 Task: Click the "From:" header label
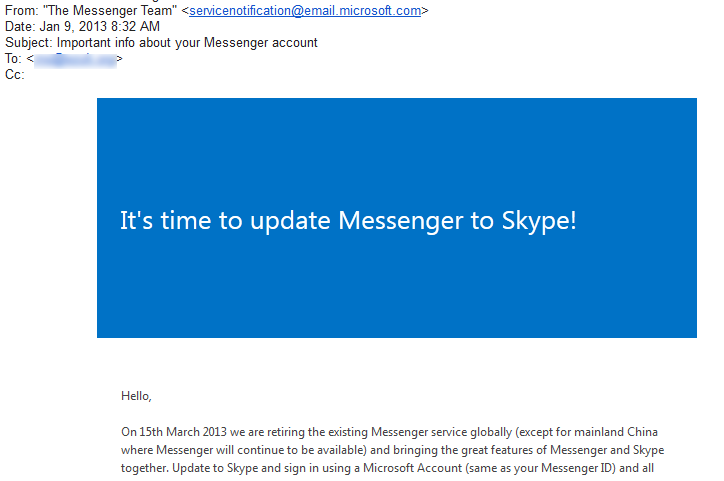21,11
